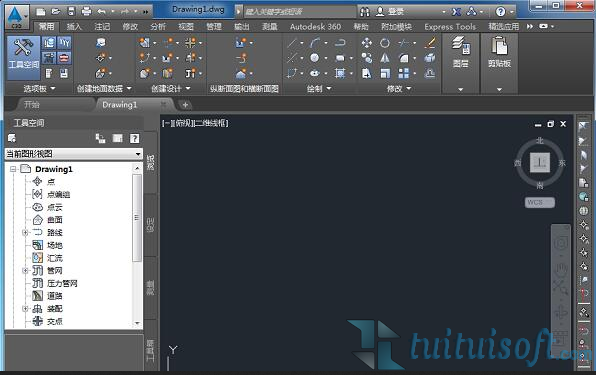Expand the 装配 tree node
This screenshot has height=375, width=596.
click(x=25, y=309)
